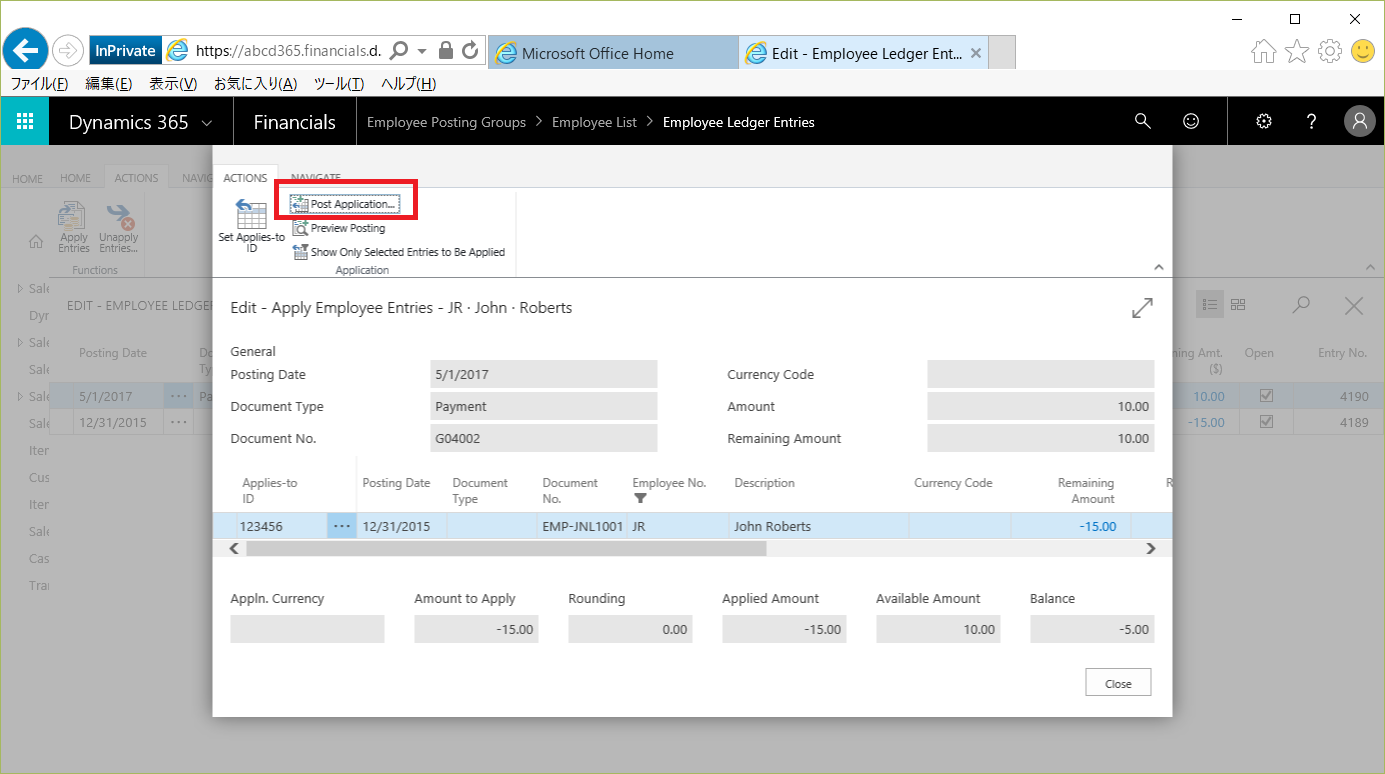This screenshot has height=774, width=1385.
Task: Click the browser forward arrow button
Action: pos(68,50)
